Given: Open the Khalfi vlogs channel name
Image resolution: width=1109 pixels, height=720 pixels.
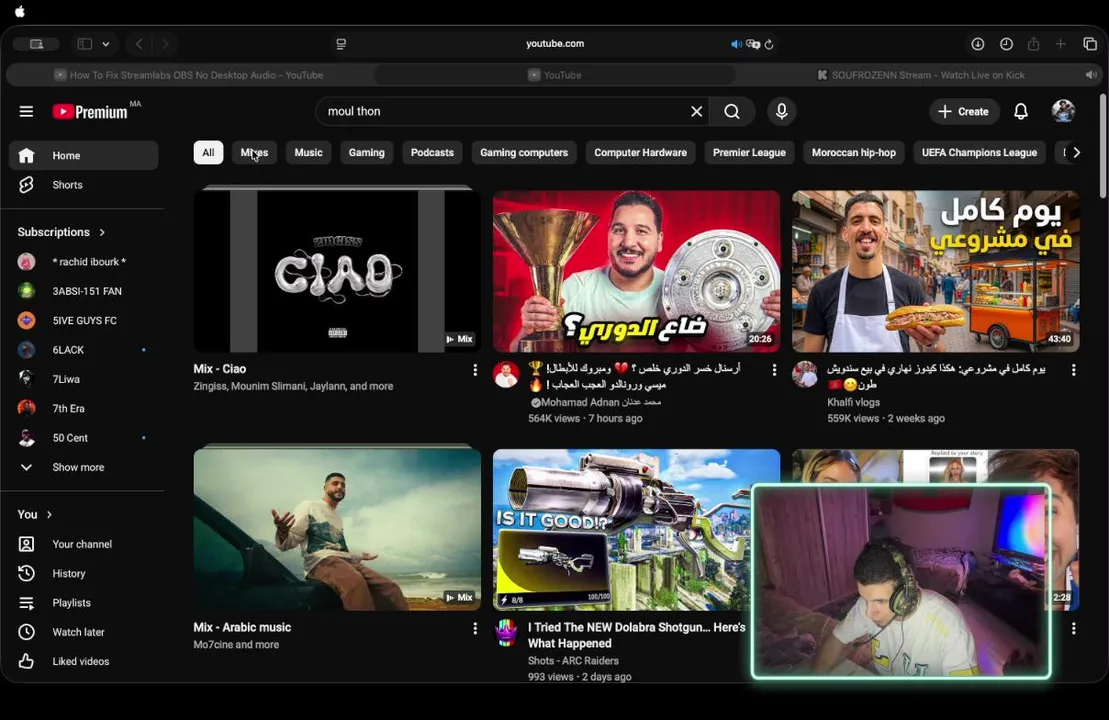Looking at the screenshot, I should (854, 402).
